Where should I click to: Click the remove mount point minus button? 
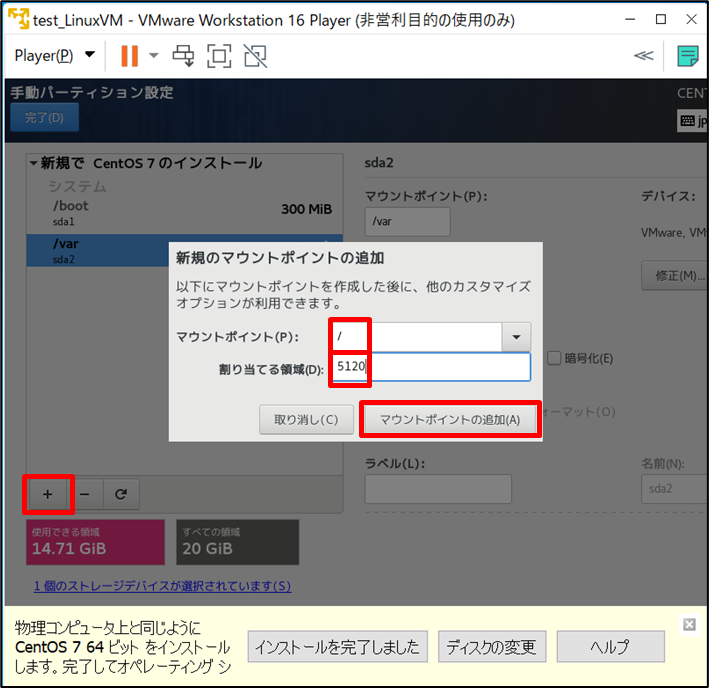(85, 494)
